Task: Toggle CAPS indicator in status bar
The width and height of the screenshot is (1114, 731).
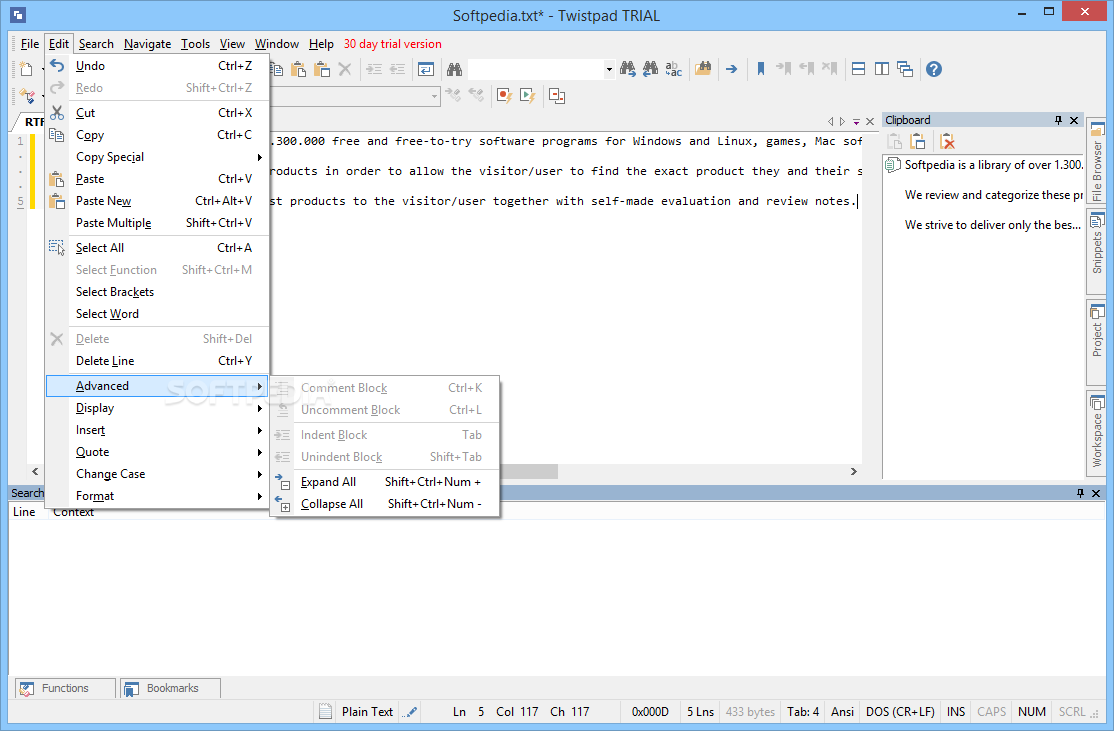Action: point(991,712)
